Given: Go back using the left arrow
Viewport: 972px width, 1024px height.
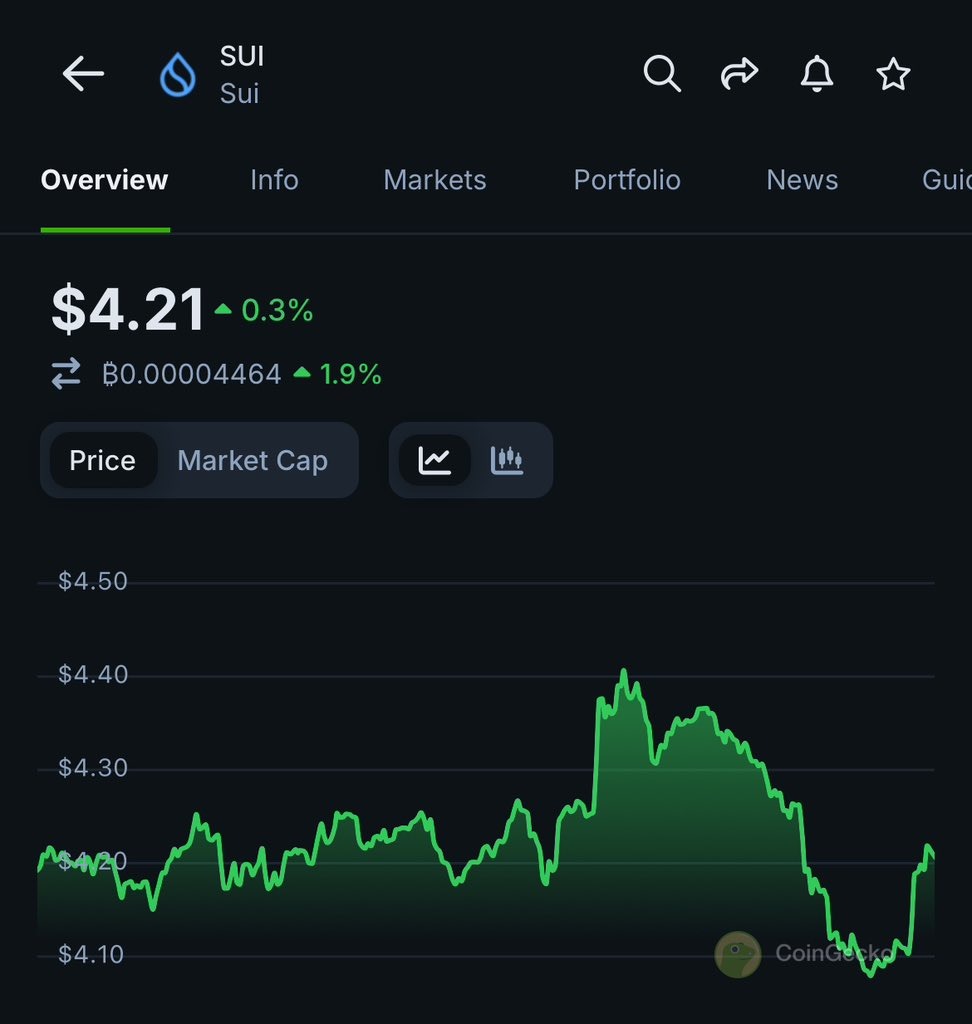Looking at the screenshot, I should click(83, 74).
